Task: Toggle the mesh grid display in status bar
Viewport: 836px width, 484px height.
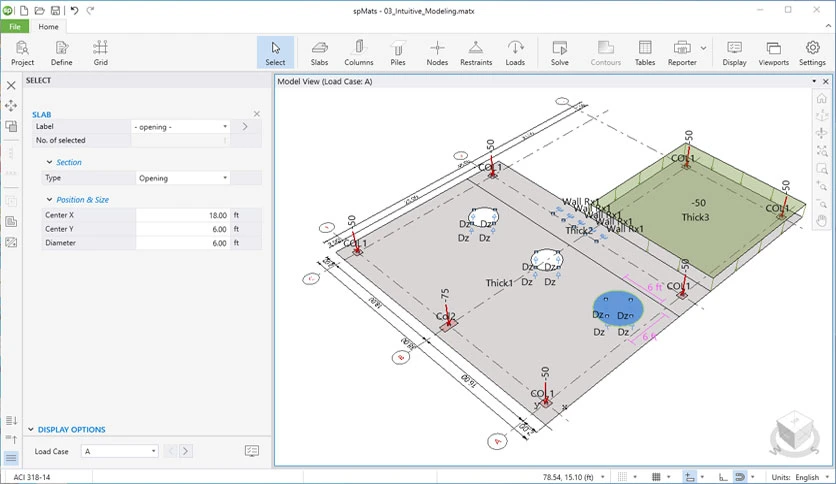Action: [x=656, y=477]
